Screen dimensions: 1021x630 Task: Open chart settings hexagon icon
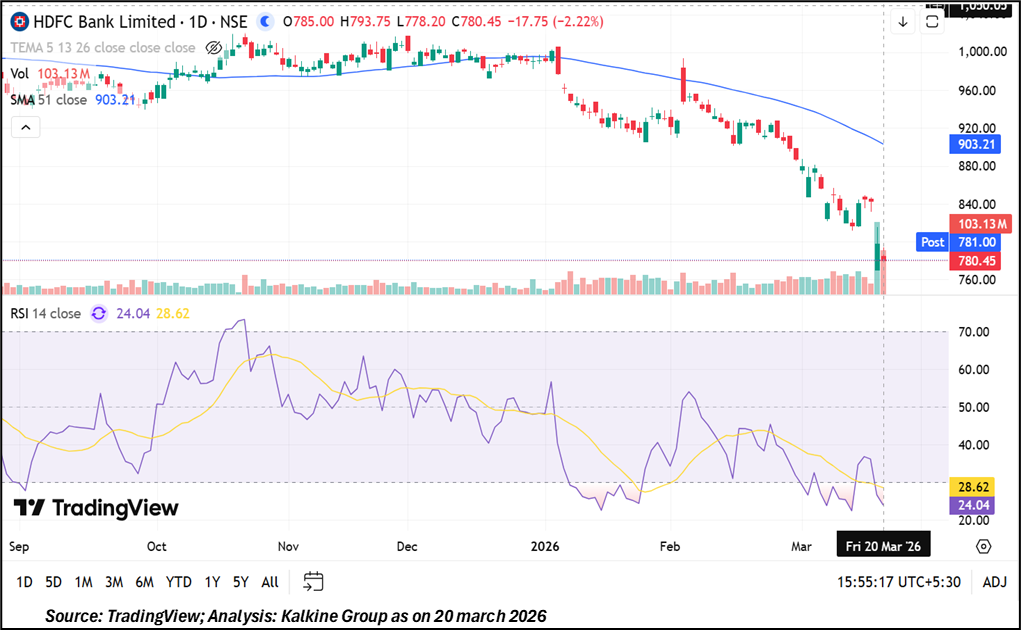click(x=983, y=546)
